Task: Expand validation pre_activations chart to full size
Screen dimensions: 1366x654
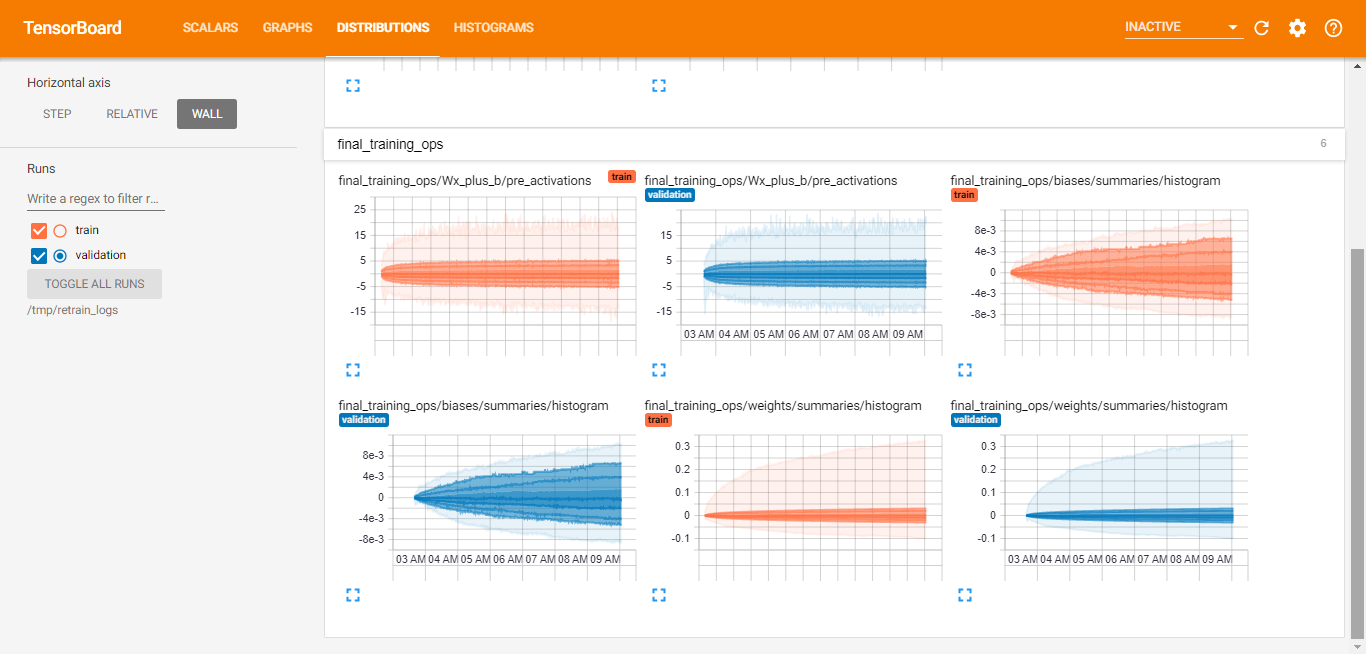Action: tap(658, 370)
